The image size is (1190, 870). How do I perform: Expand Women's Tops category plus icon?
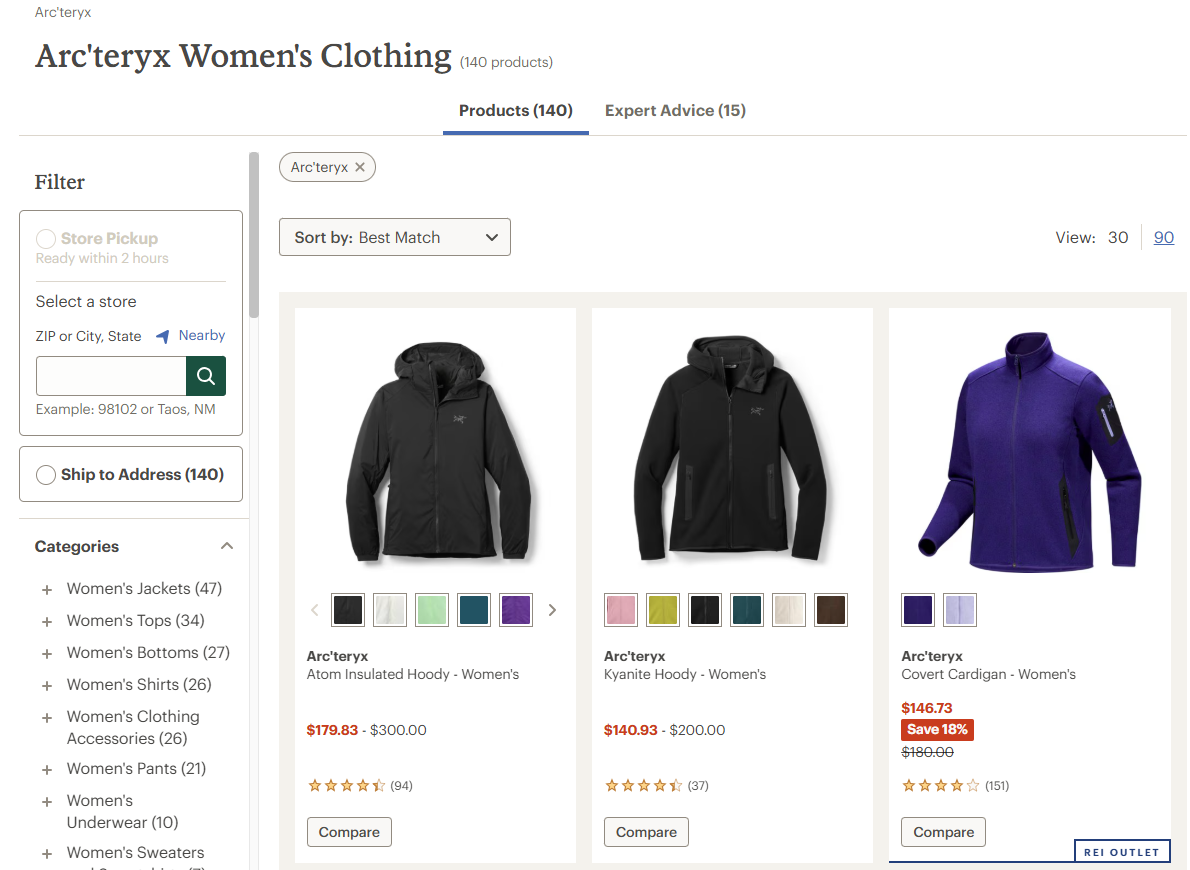pos(46,622)
